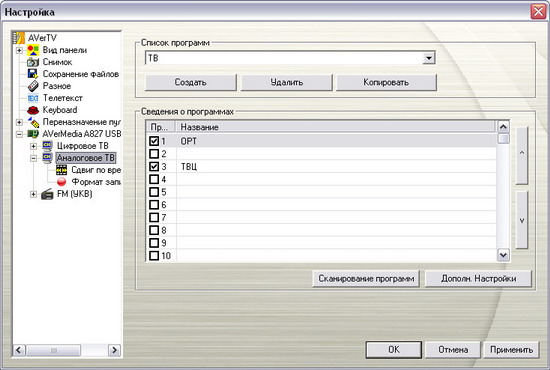
Task: Click the Вид панели colorful shapes icon
Action: point(33,50)
